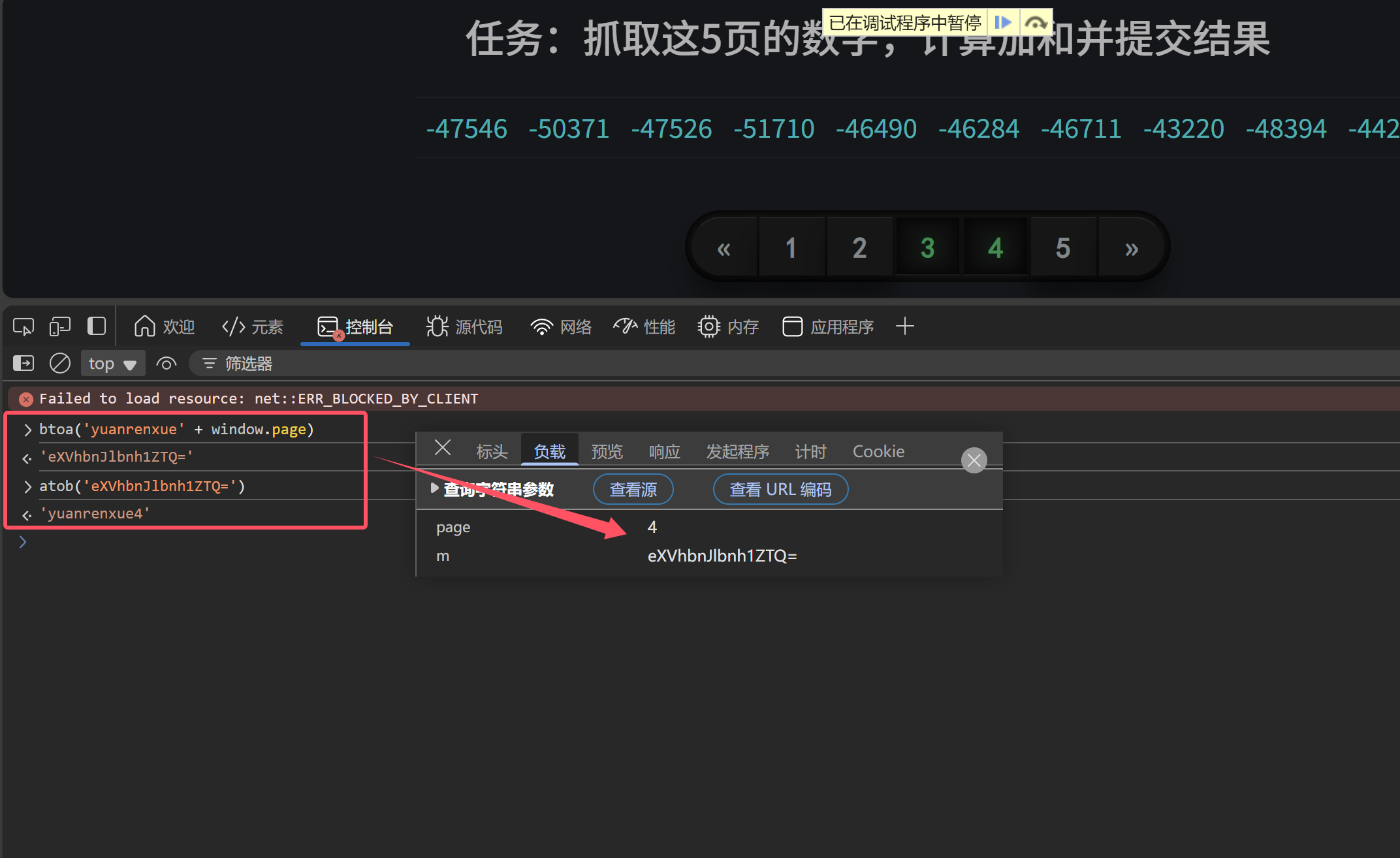Image resolution: width=1400 pixels, height=858 pixels.
Task: Click the inspect element picker icon
Action: pos(24,326)
